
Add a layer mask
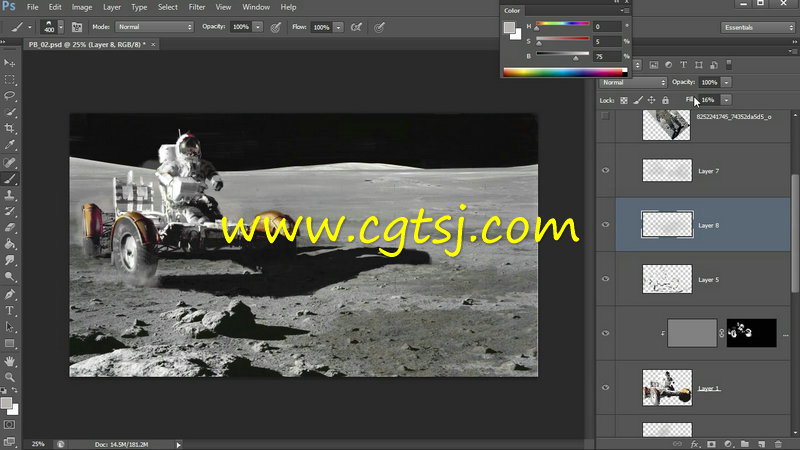pyautogui.click(x=711, y=444)
